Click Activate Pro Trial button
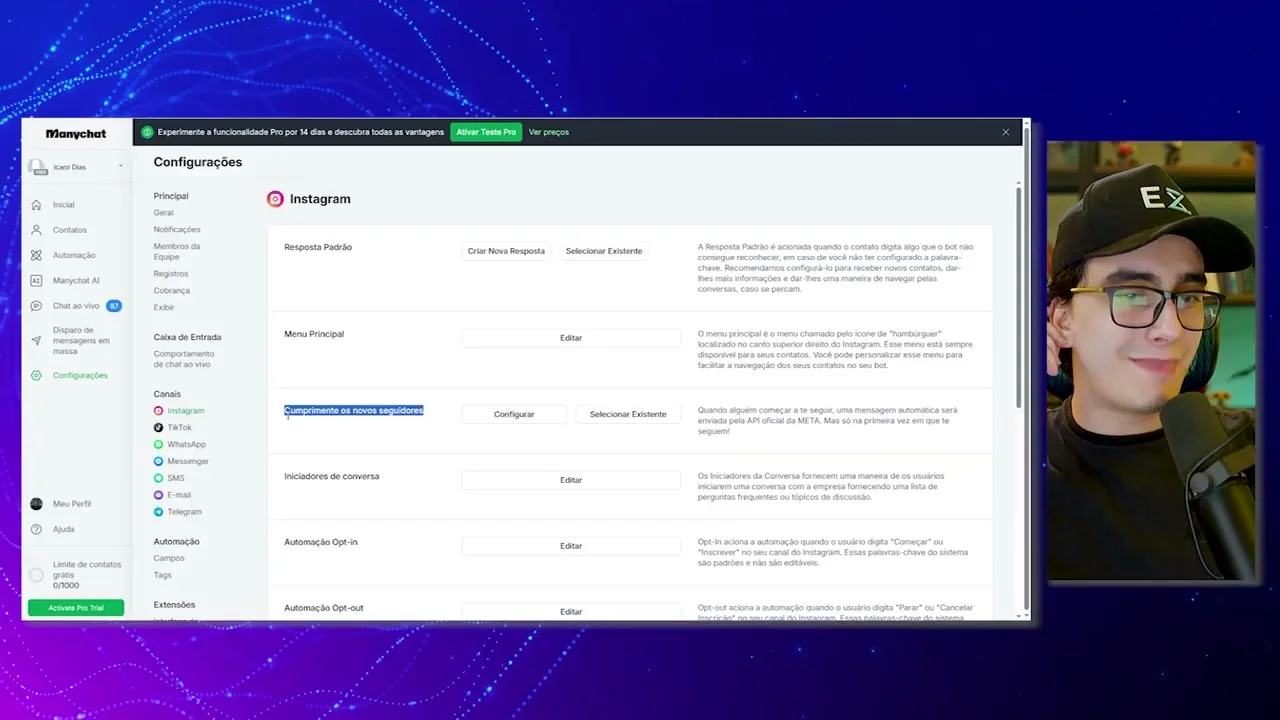Viewport: 1280px width, 720px height. tap(76, 608)
